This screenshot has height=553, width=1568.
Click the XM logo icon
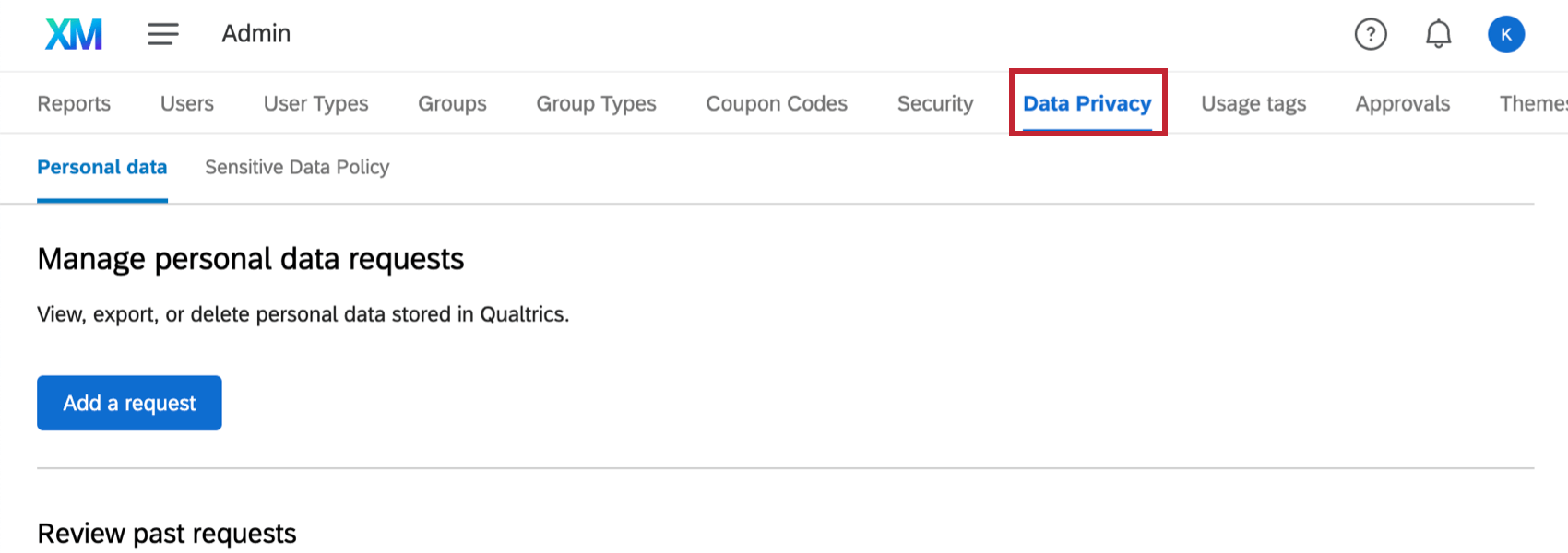pyautogui.click(x=74, y=34)
